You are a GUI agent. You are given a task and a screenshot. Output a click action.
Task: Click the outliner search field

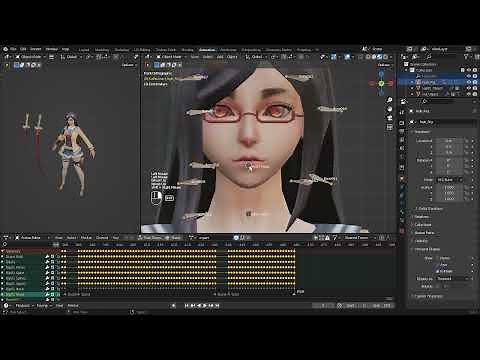coord(443,57)
